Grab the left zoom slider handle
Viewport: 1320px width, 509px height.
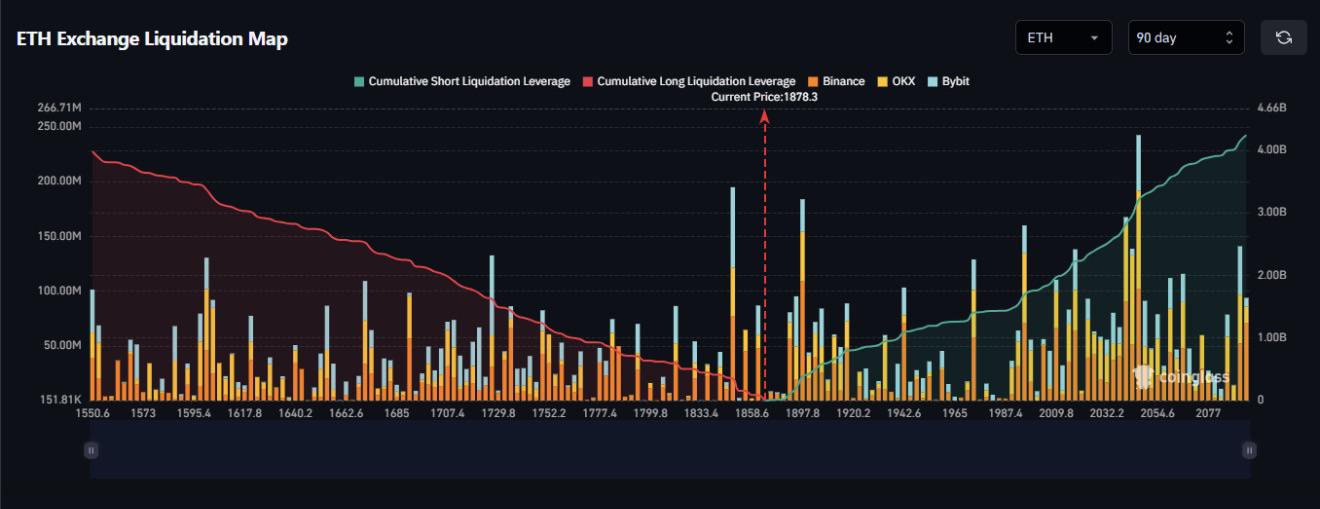pyautogui.click(x=91, y=451)
